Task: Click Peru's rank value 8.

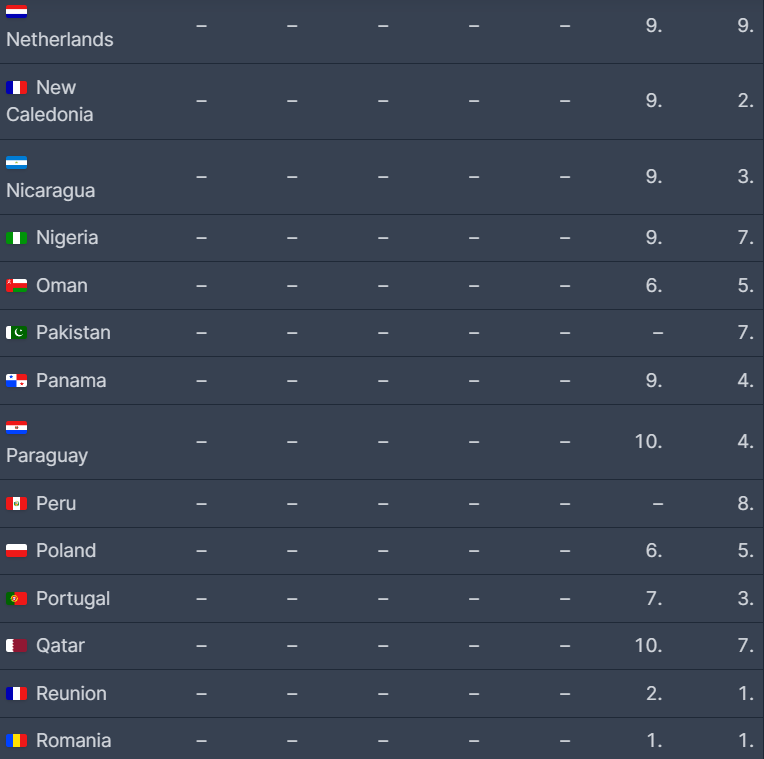Action: point(745,504)
